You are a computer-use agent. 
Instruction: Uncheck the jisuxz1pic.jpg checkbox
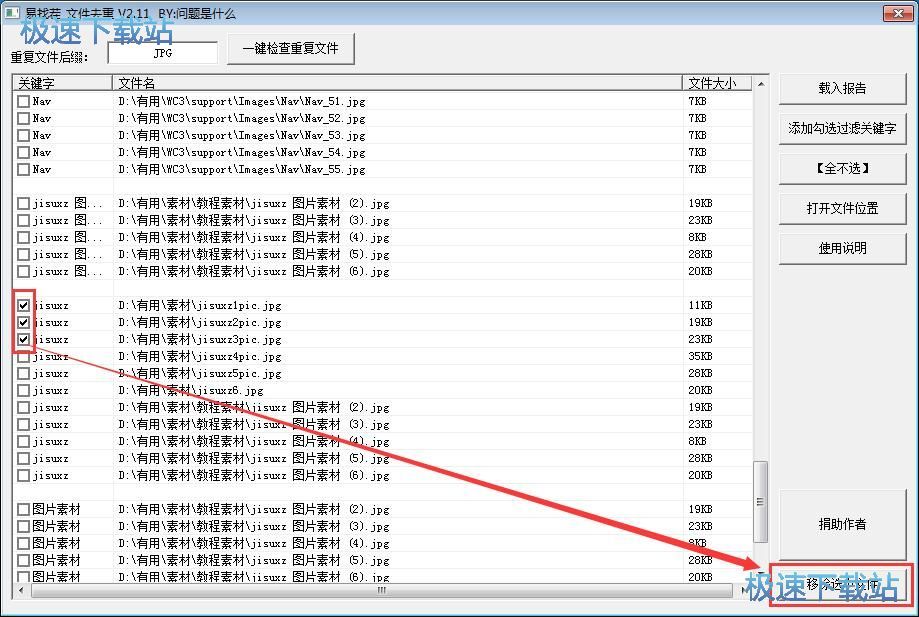23,305
